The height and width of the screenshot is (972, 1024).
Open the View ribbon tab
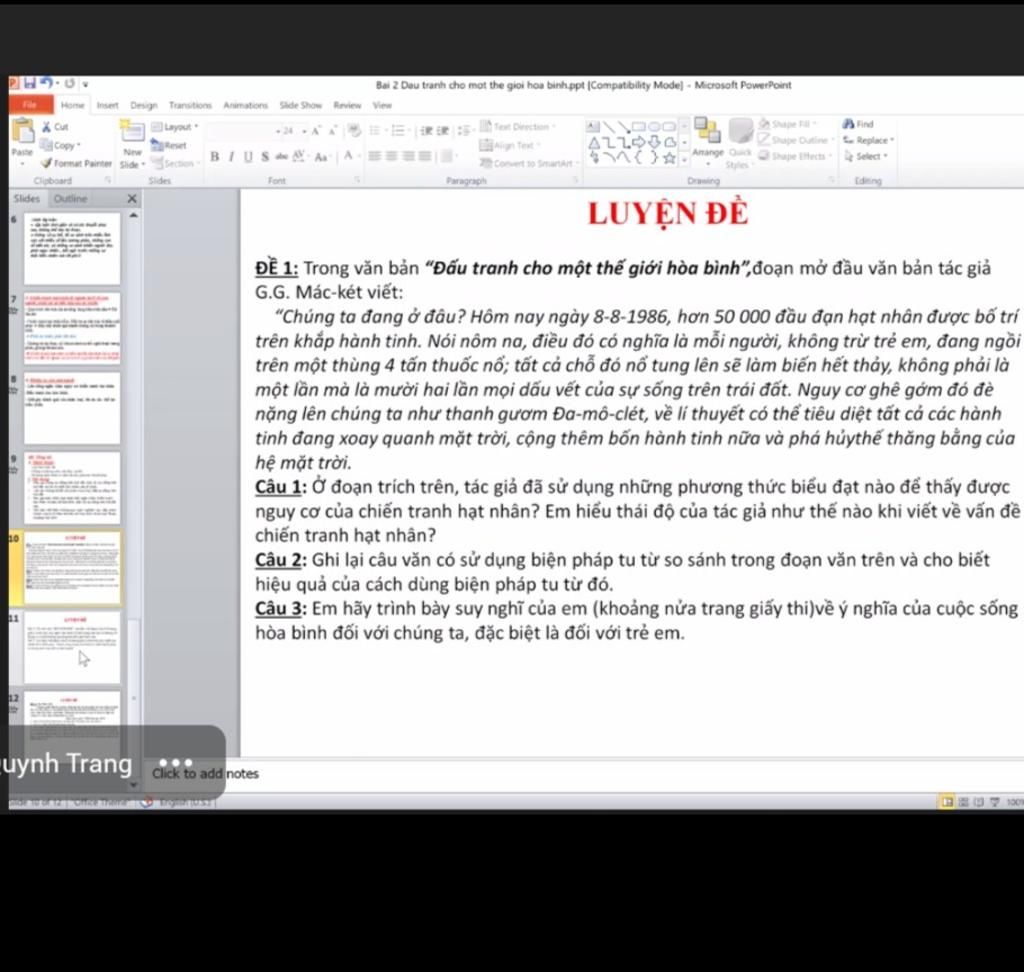382,105
